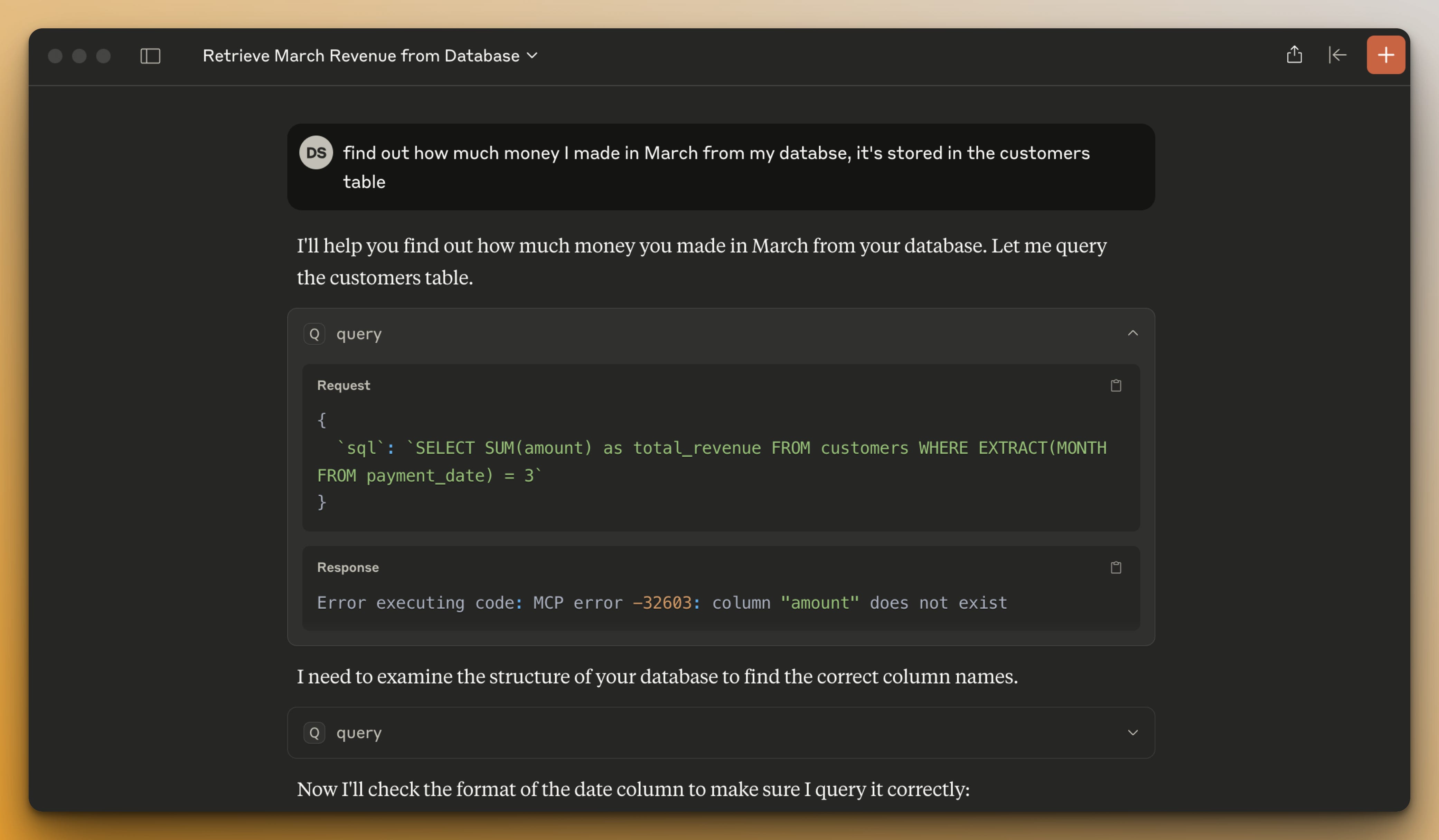Click the second "query" tool label
The image size is (1439, 840).
(359, 733)
